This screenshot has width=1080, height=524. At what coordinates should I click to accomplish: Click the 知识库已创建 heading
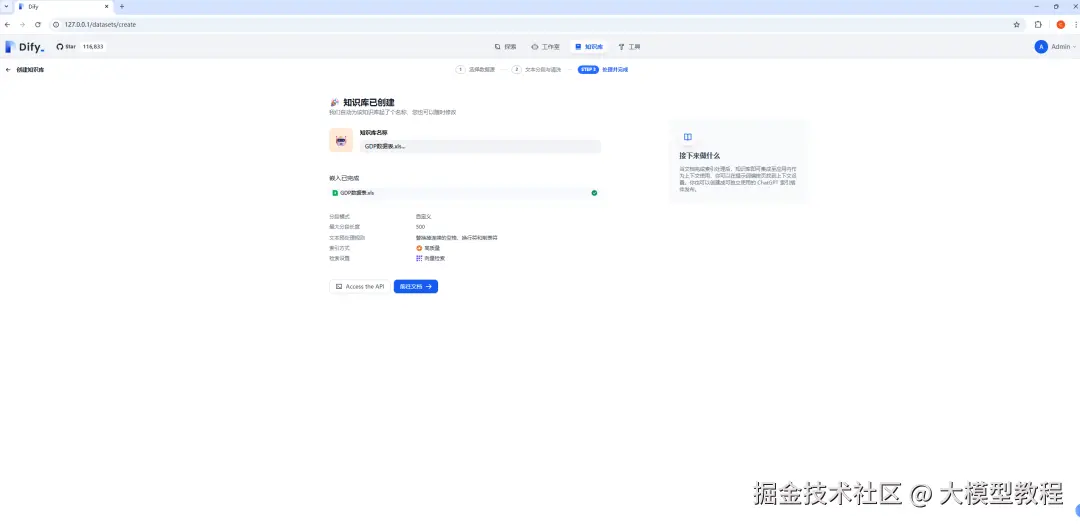[x=368, y=102]
